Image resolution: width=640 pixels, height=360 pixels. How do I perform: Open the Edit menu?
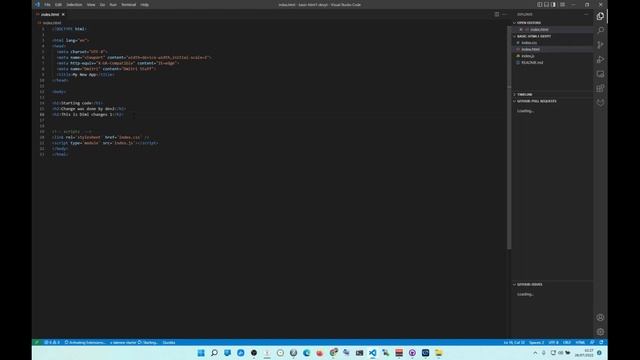coord(58,4)
